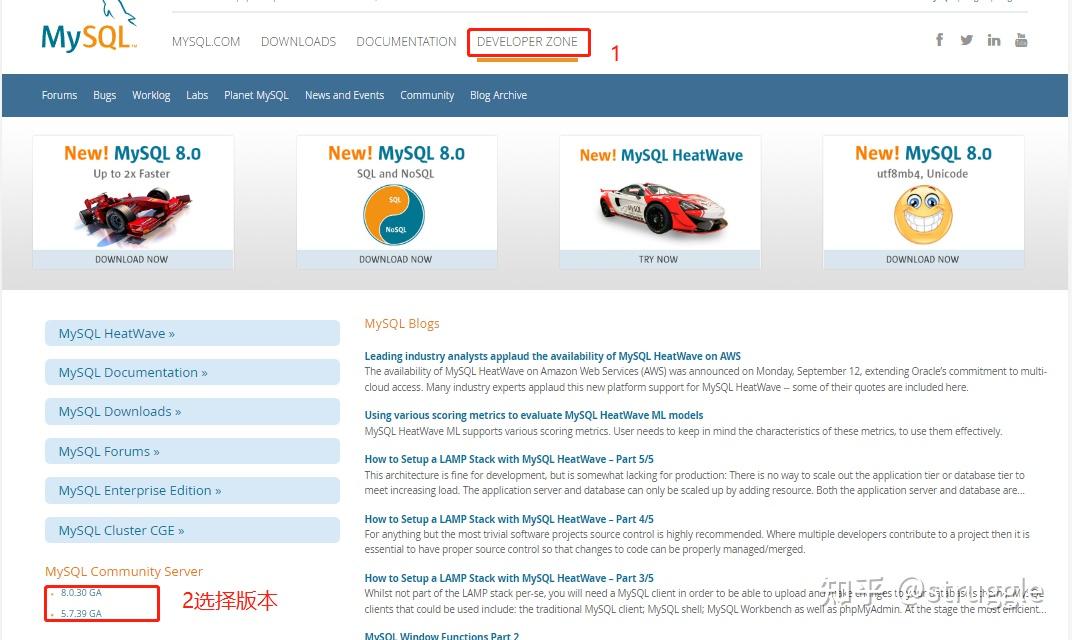Open News and Events section
Screen dimensions: 1072x640
coord(345,95)
